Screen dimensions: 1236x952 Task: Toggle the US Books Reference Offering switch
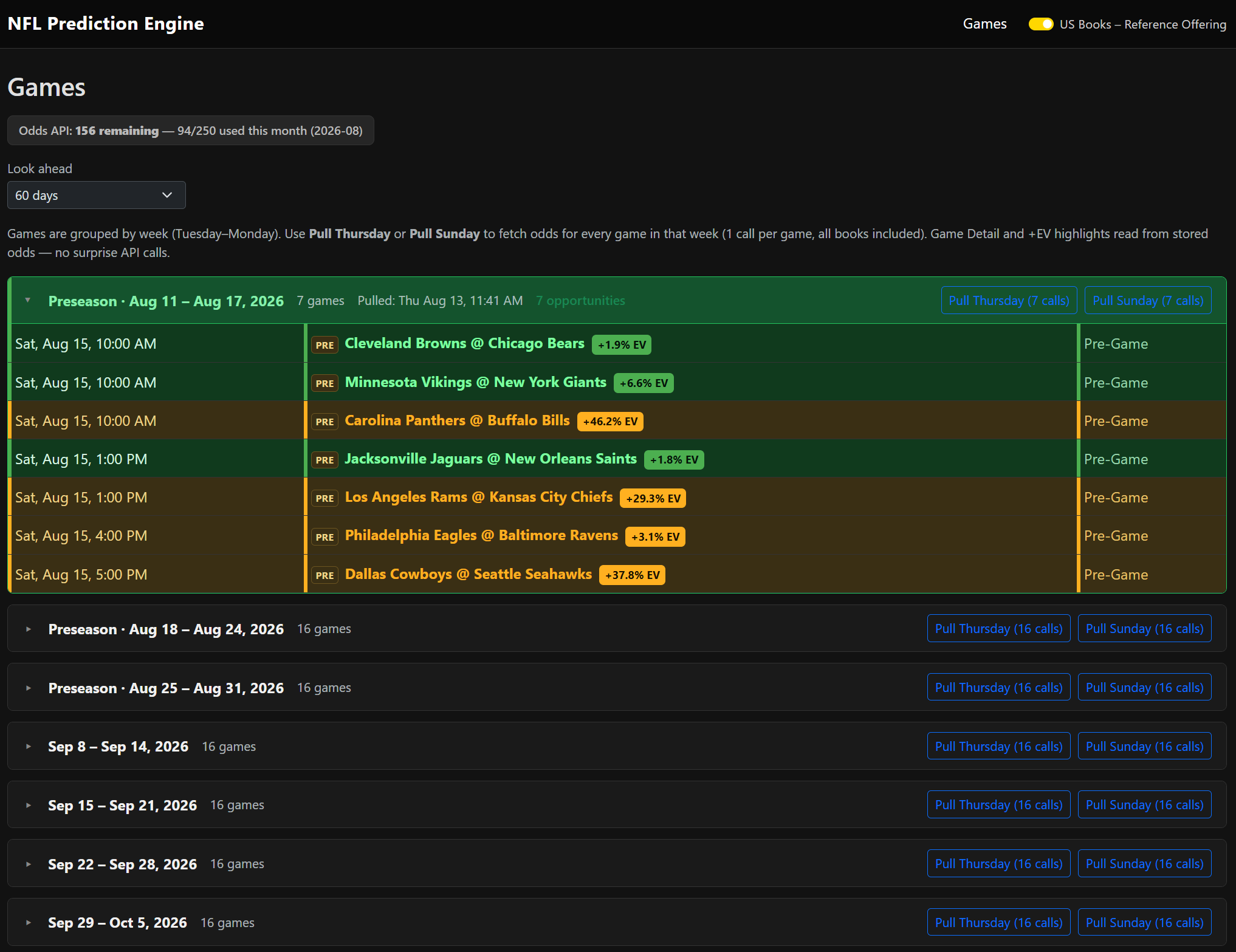coord(1040,24)
